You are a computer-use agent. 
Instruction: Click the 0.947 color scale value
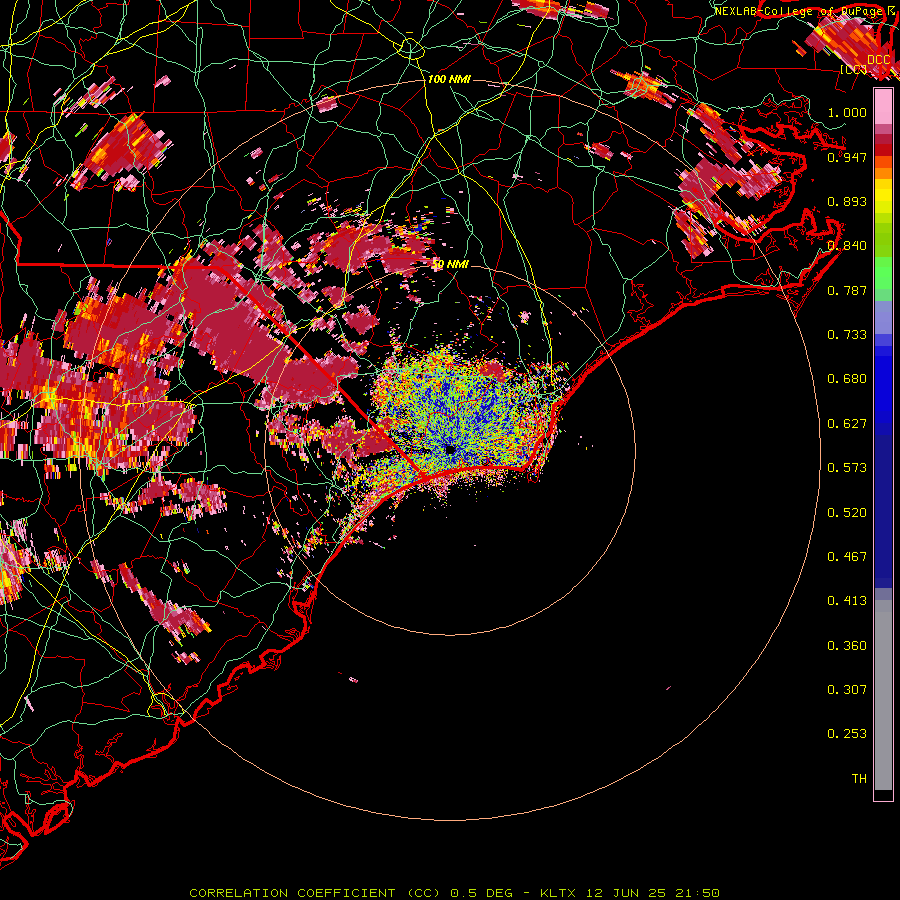(847, 157)
